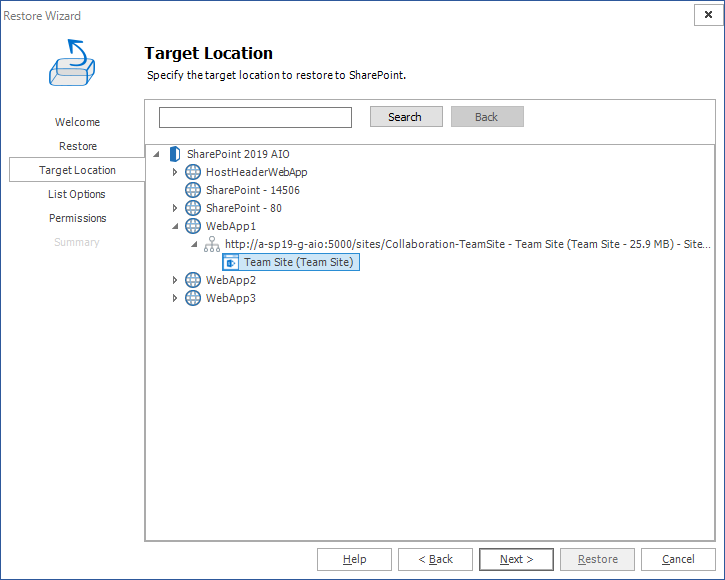
Task: Select WebApp3 in the tree
Action: pos(231,298)
